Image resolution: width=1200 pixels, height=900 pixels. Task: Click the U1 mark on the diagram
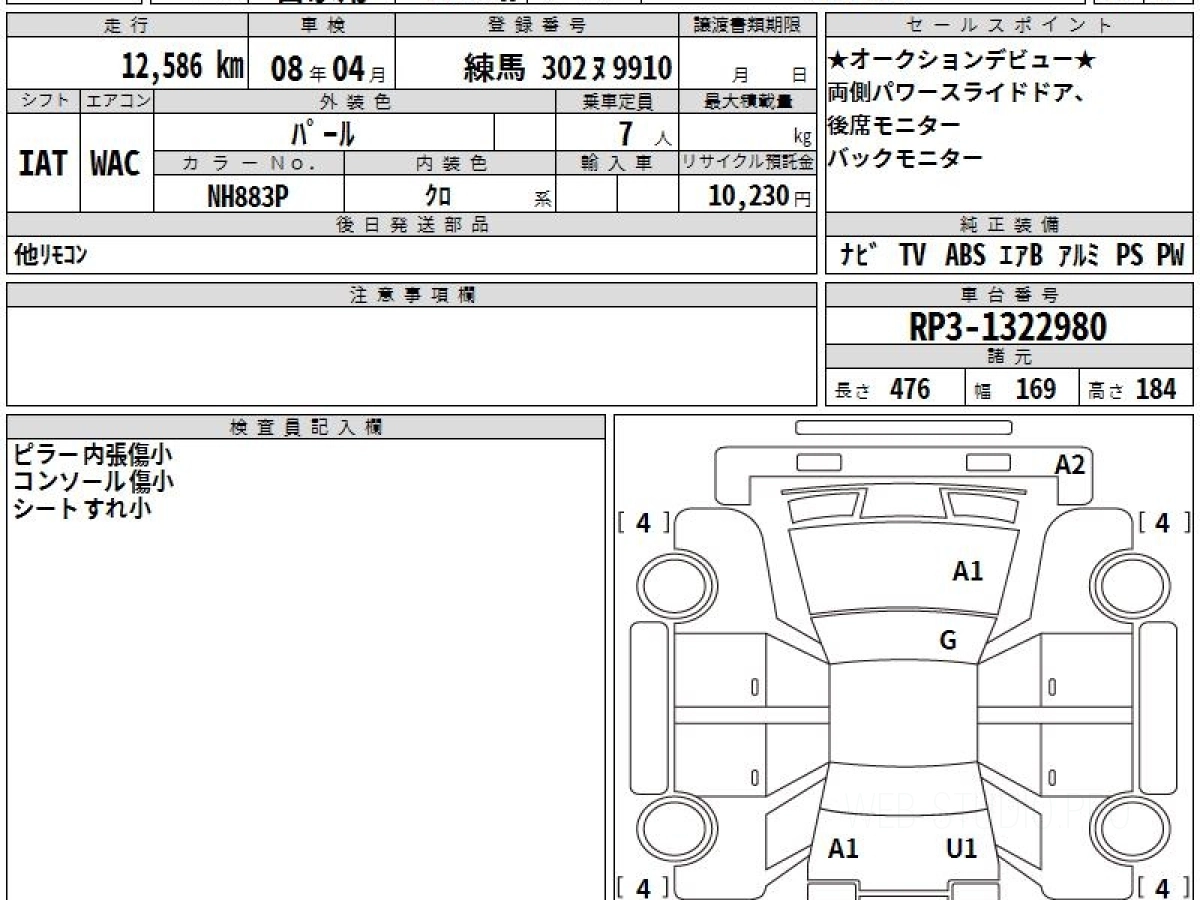pyautogui.click(x=961, y=849)
